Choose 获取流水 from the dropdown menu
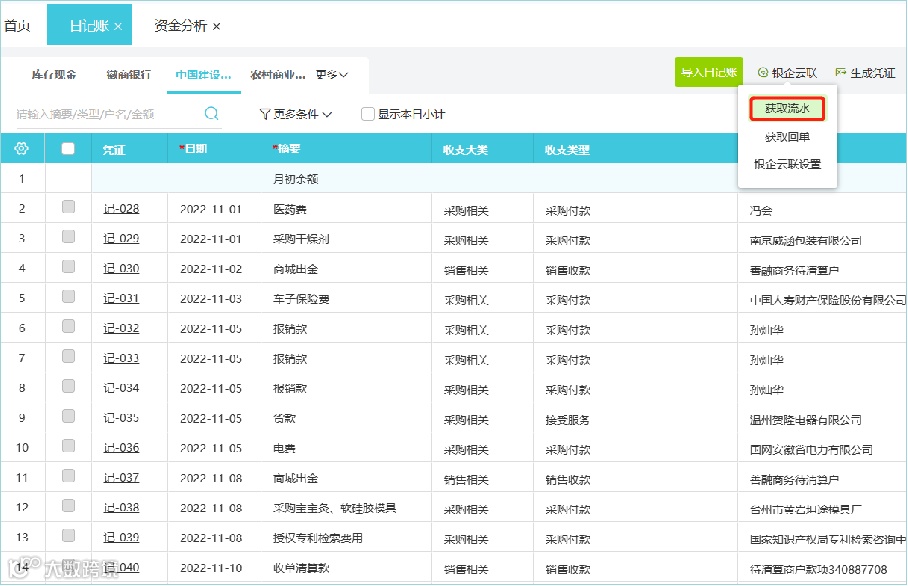The width and height of the screenshot is (908, 586). (787, 108)
